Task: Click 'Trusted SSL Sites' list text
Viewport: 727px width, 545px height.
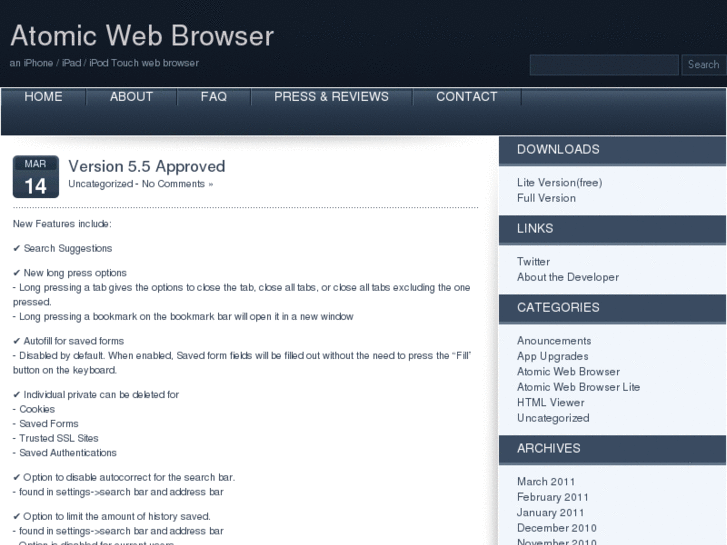Action: click(59, 438)
